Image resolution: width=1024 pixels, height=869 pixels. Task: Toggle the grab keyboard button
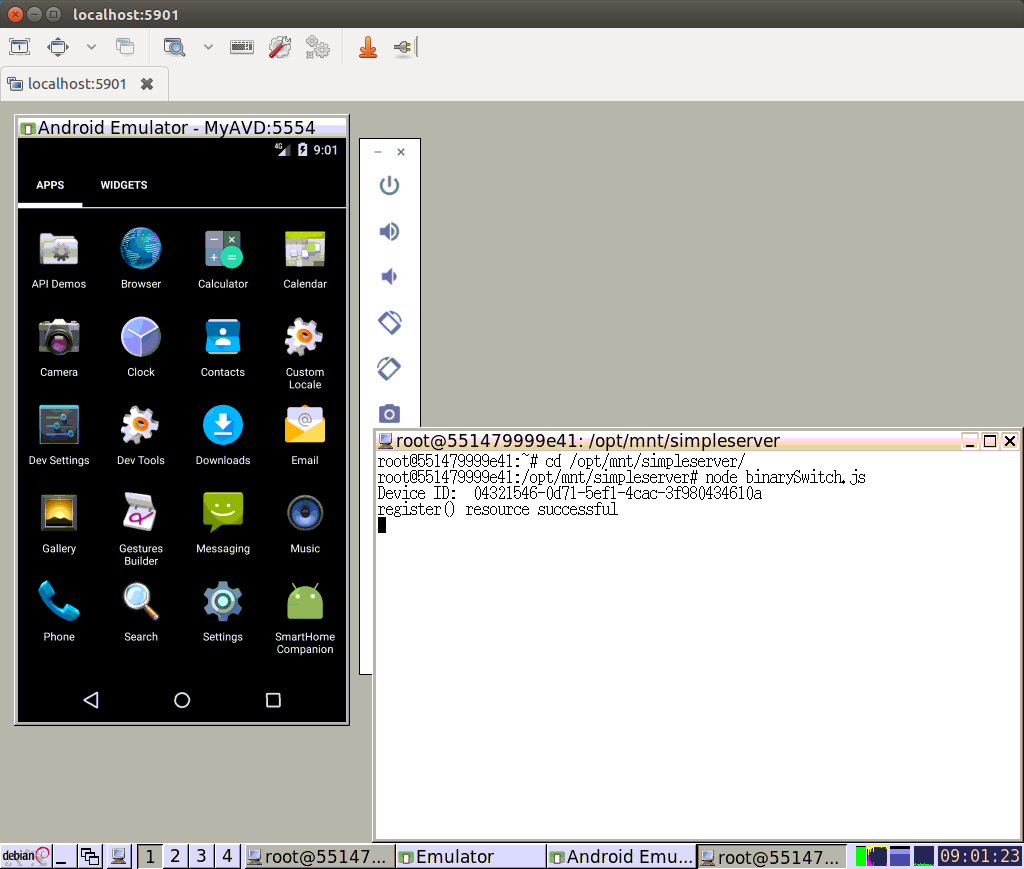[242, 47]
